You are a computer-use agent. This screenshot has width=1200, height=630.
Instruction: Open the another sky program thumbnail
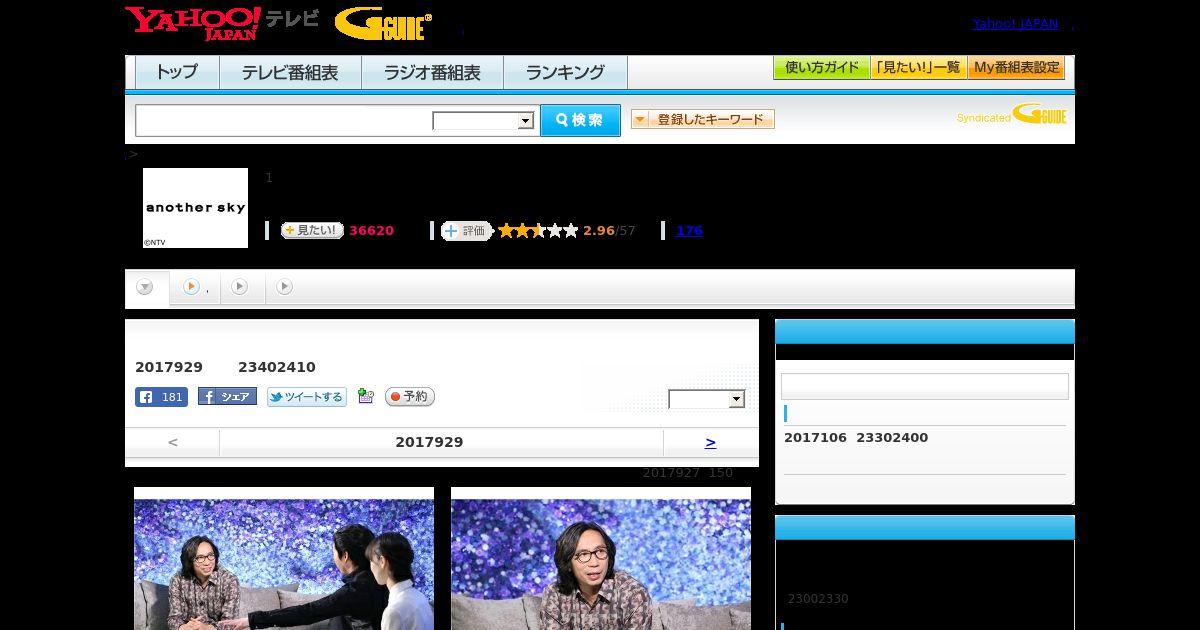(195, 208)
